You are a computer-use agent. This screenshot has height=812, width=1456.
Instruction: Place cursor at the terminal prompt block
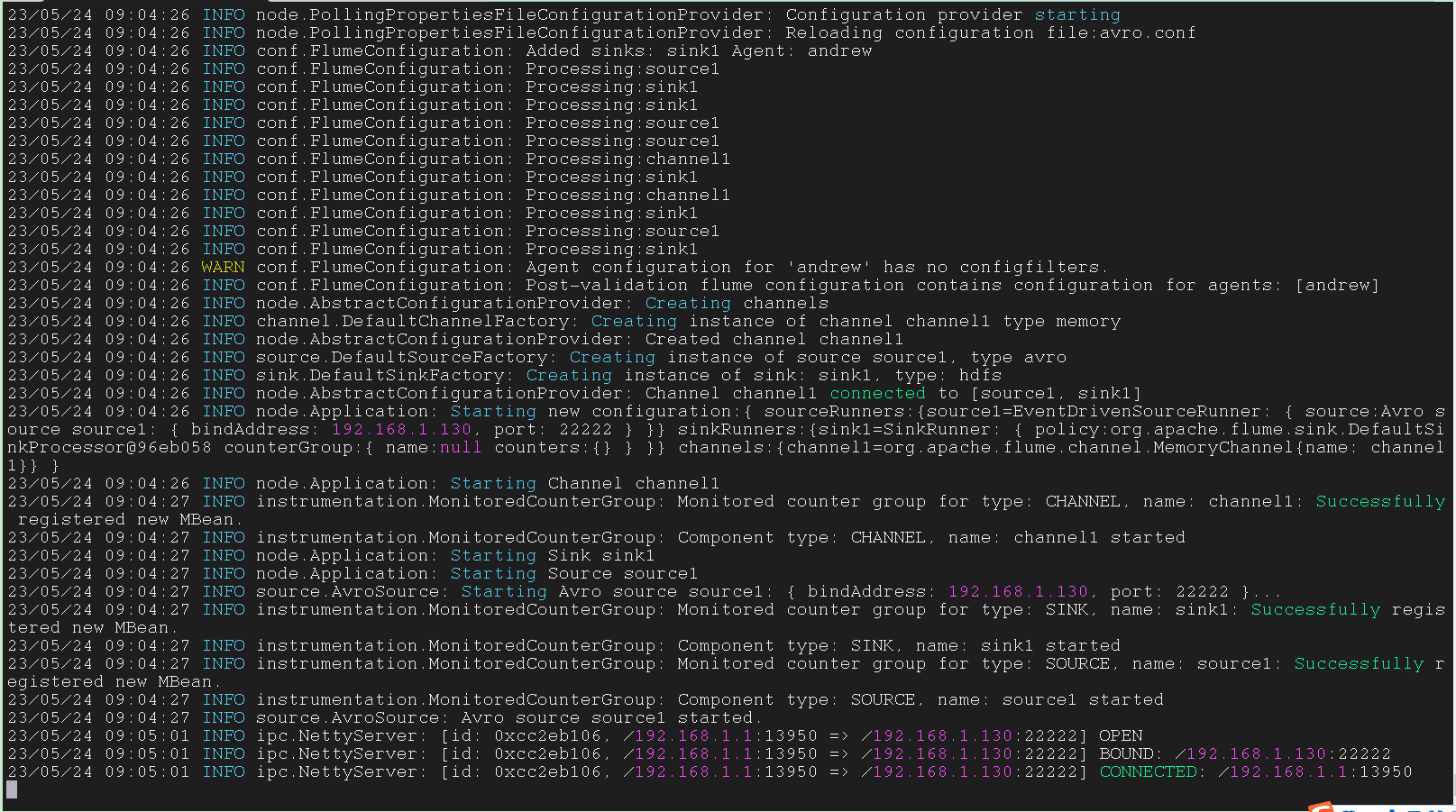12,790
